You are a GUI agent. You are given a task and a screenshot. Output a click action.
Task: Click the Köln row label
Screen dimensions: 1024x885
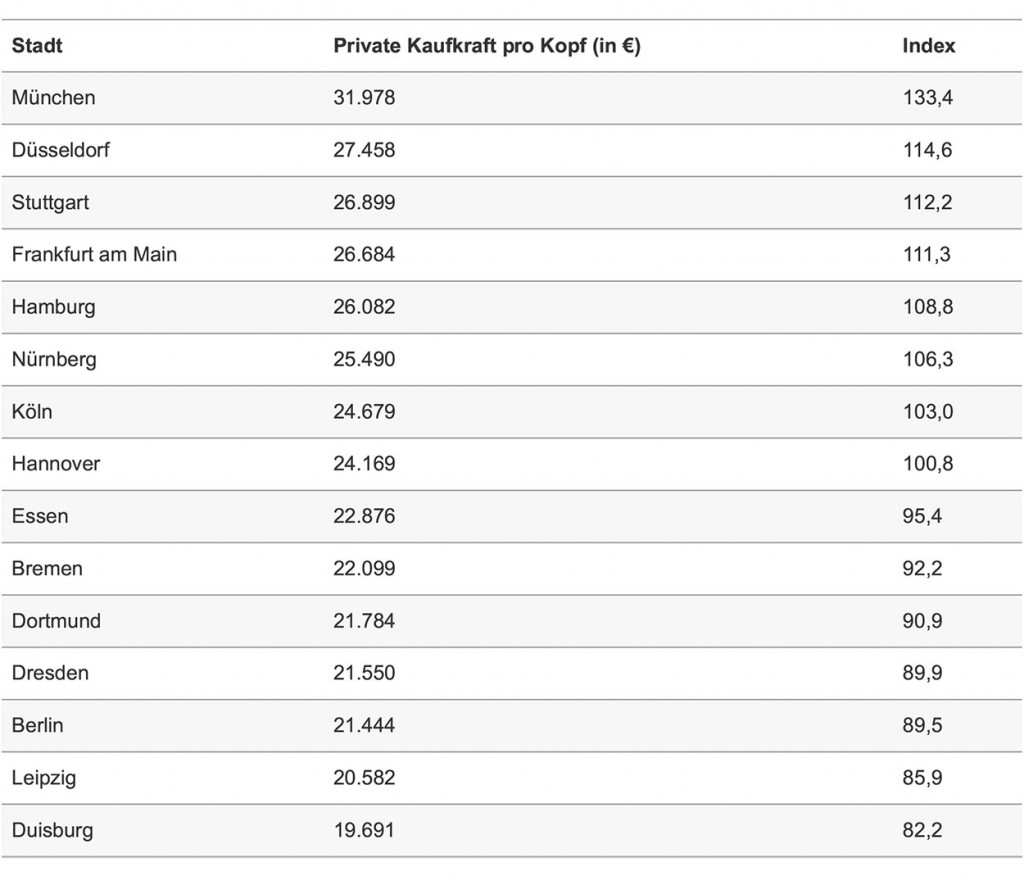[32, 411]
